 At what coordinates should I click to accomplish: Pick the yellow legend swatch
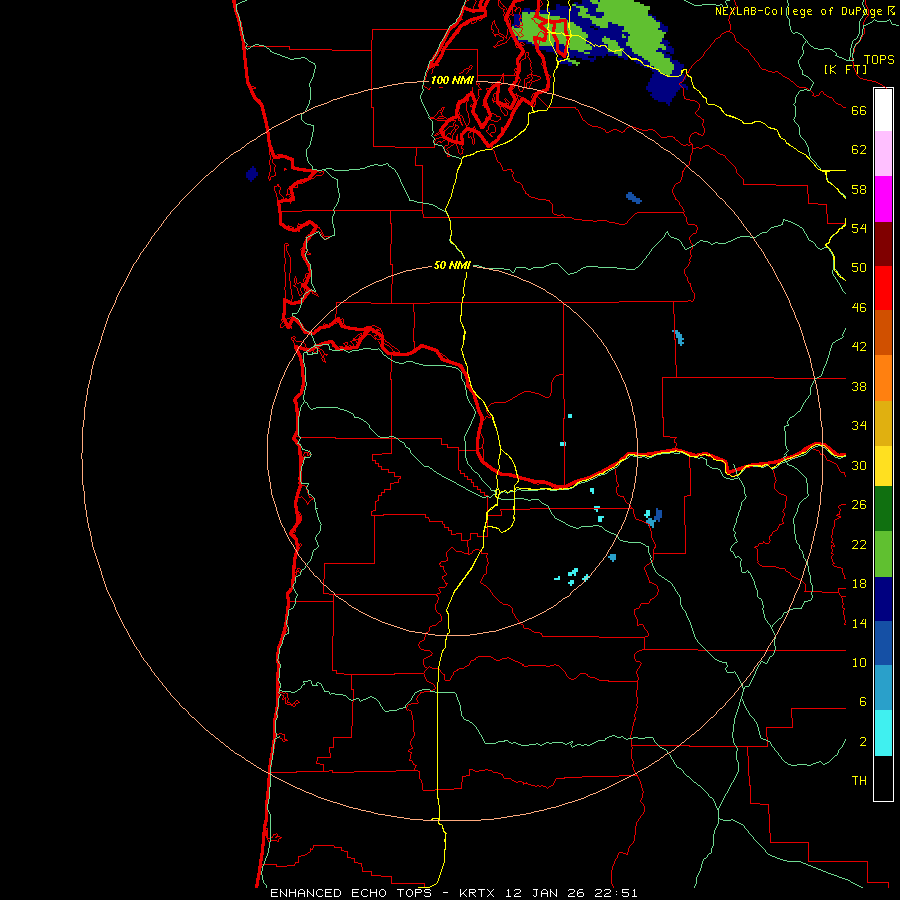[883, 466]
